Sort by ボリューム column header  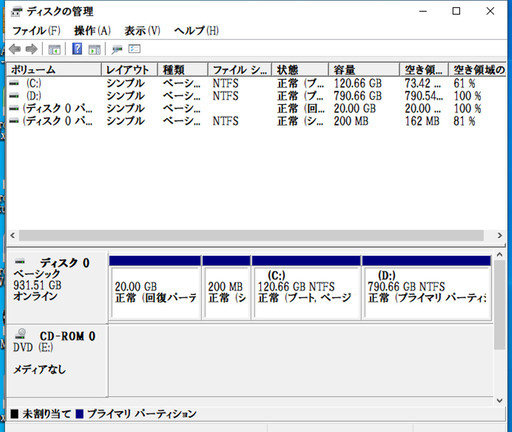point(54,70)
